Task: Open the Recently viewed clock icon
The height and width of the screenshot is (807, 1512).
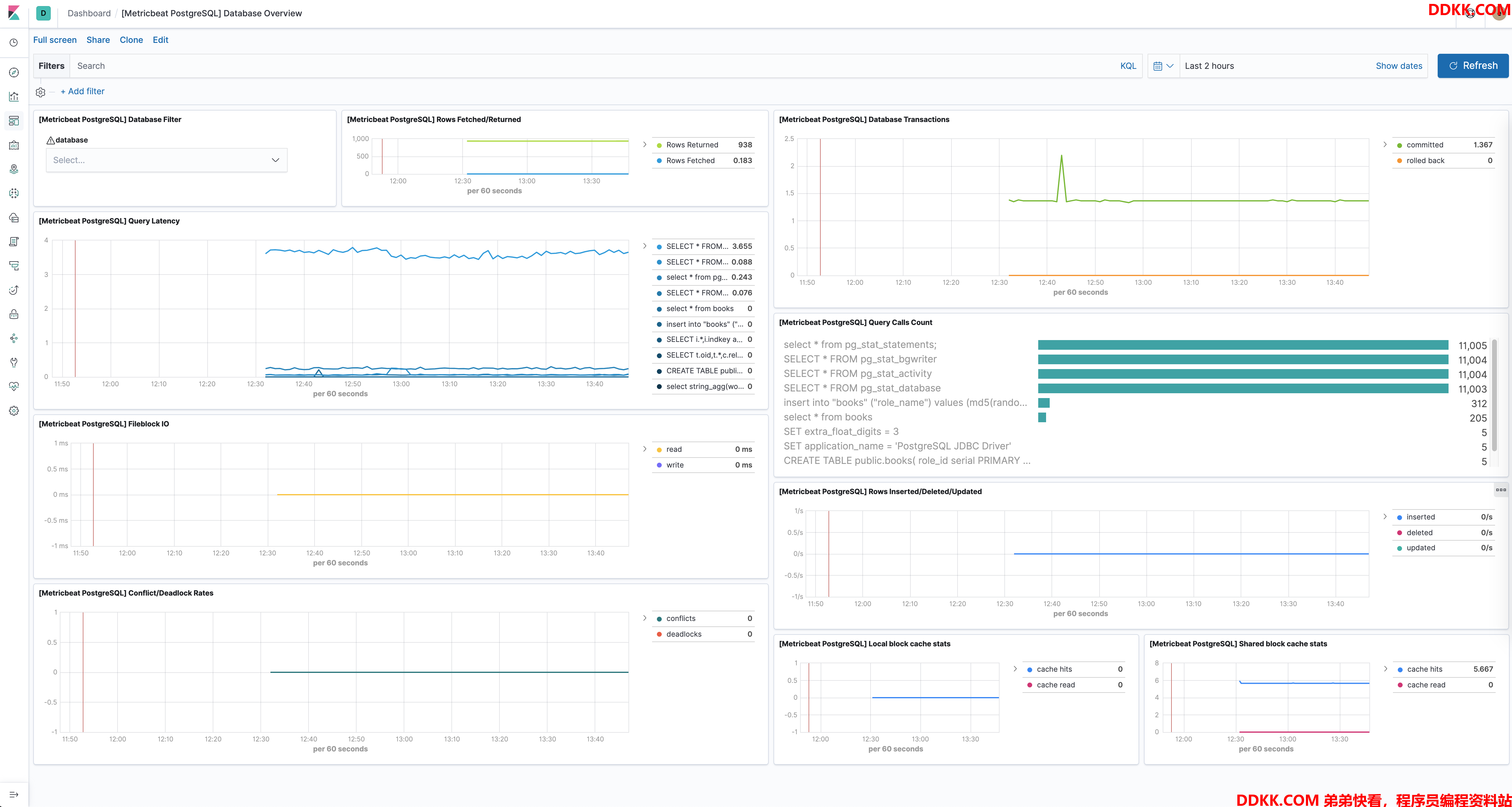Action: (x=14, y=42)
